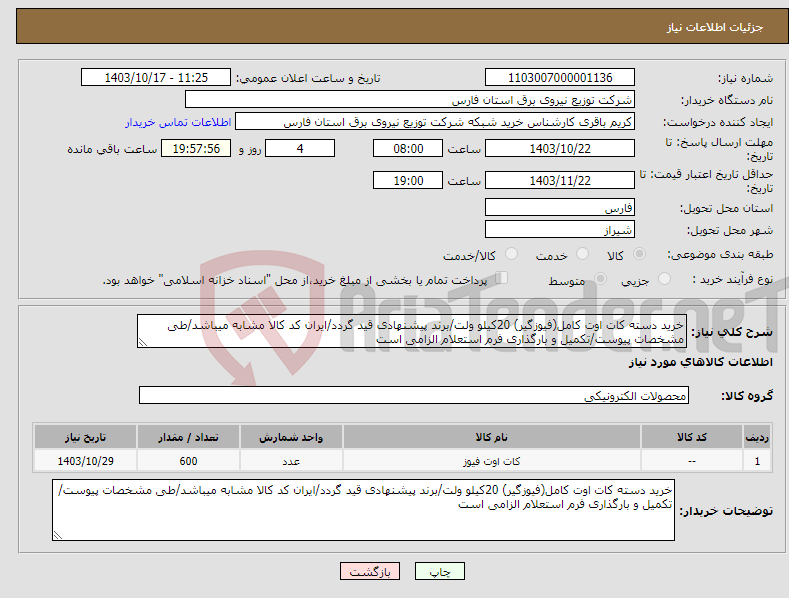789x598 pixels.
Task: Click the row number cell 1
Action: [x=757, y=461]
